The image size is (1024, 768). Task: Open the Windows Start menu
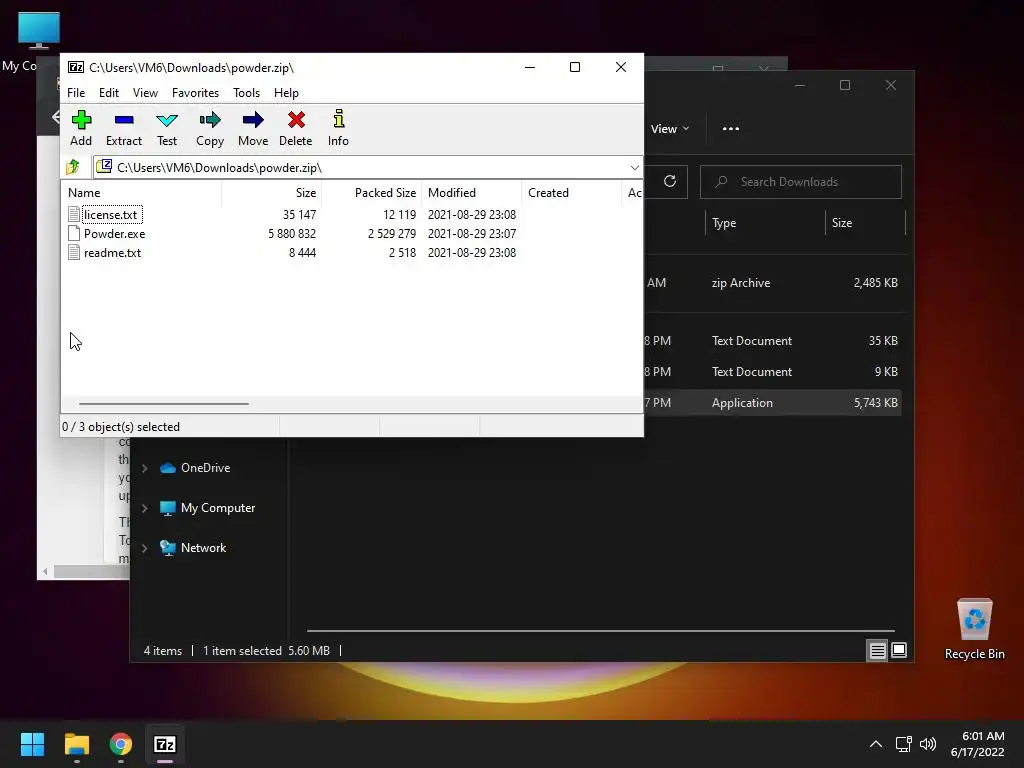pos(32,744)
